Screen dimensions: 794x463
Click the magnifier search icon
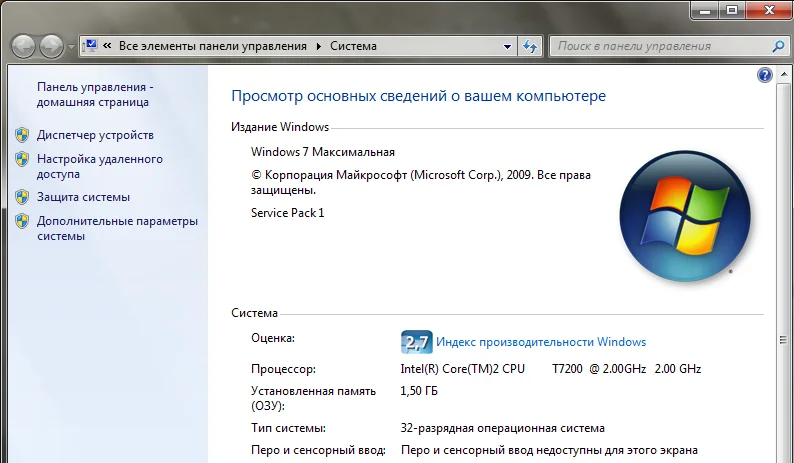779,47
